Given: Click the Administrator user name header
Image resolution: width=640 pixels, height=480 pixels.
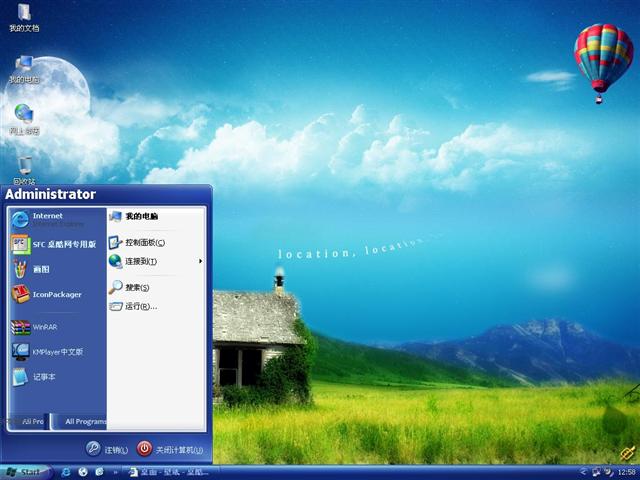Looking at the screenshot, I should [51, 194].
